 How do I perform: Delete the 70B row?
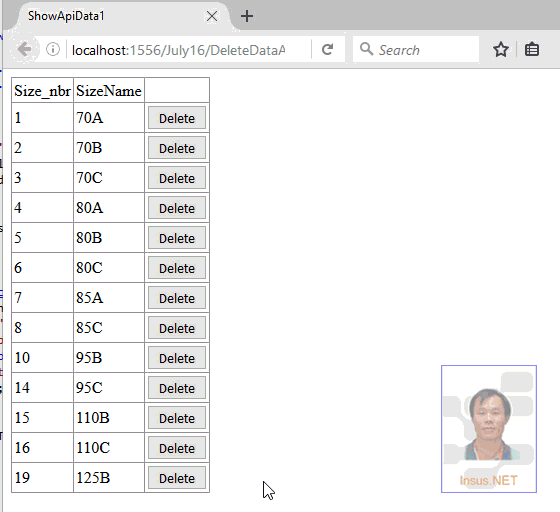[x=177, y=148]
